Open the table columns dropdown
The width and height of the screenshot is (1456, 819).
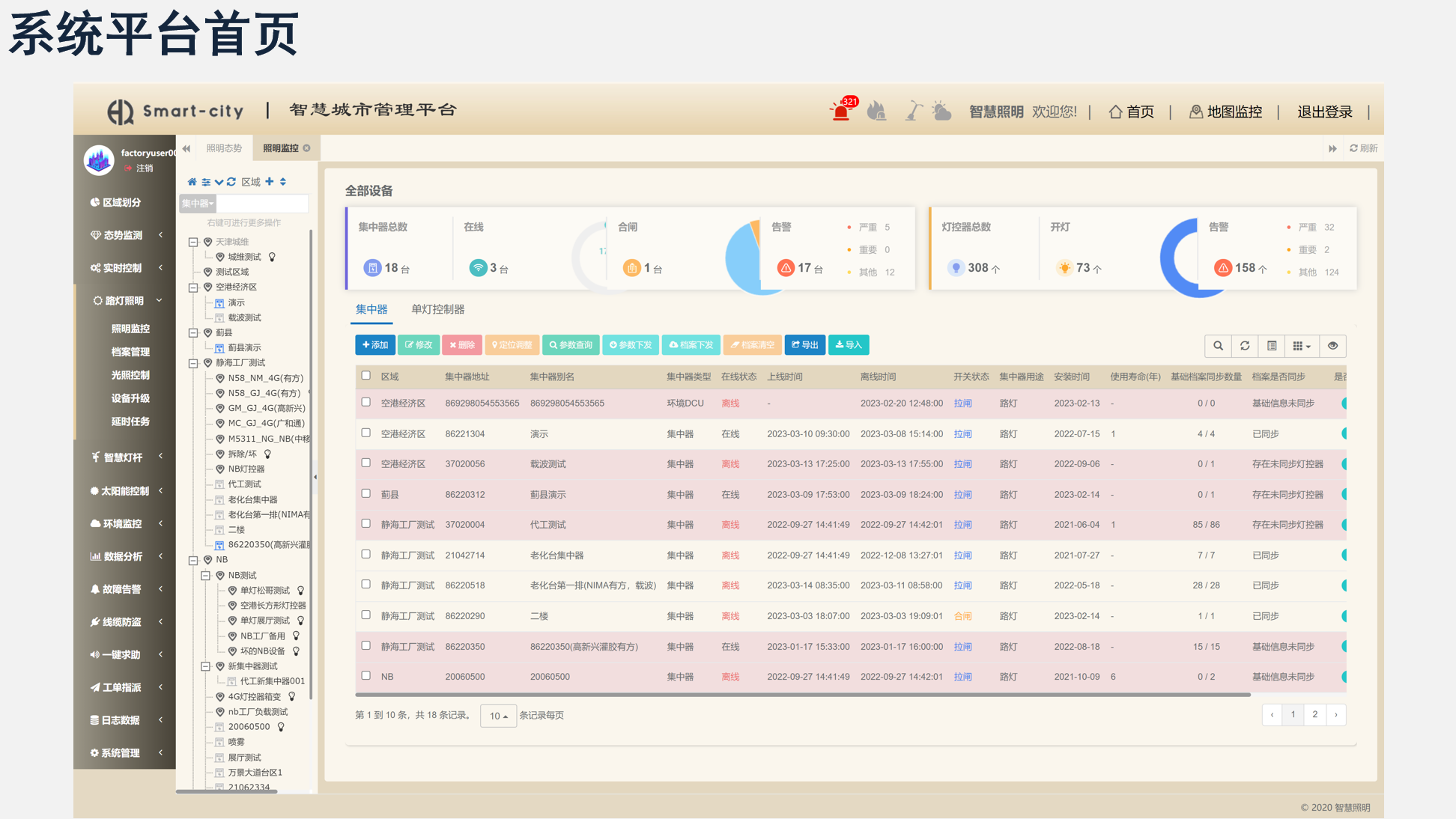point(1302,346)
